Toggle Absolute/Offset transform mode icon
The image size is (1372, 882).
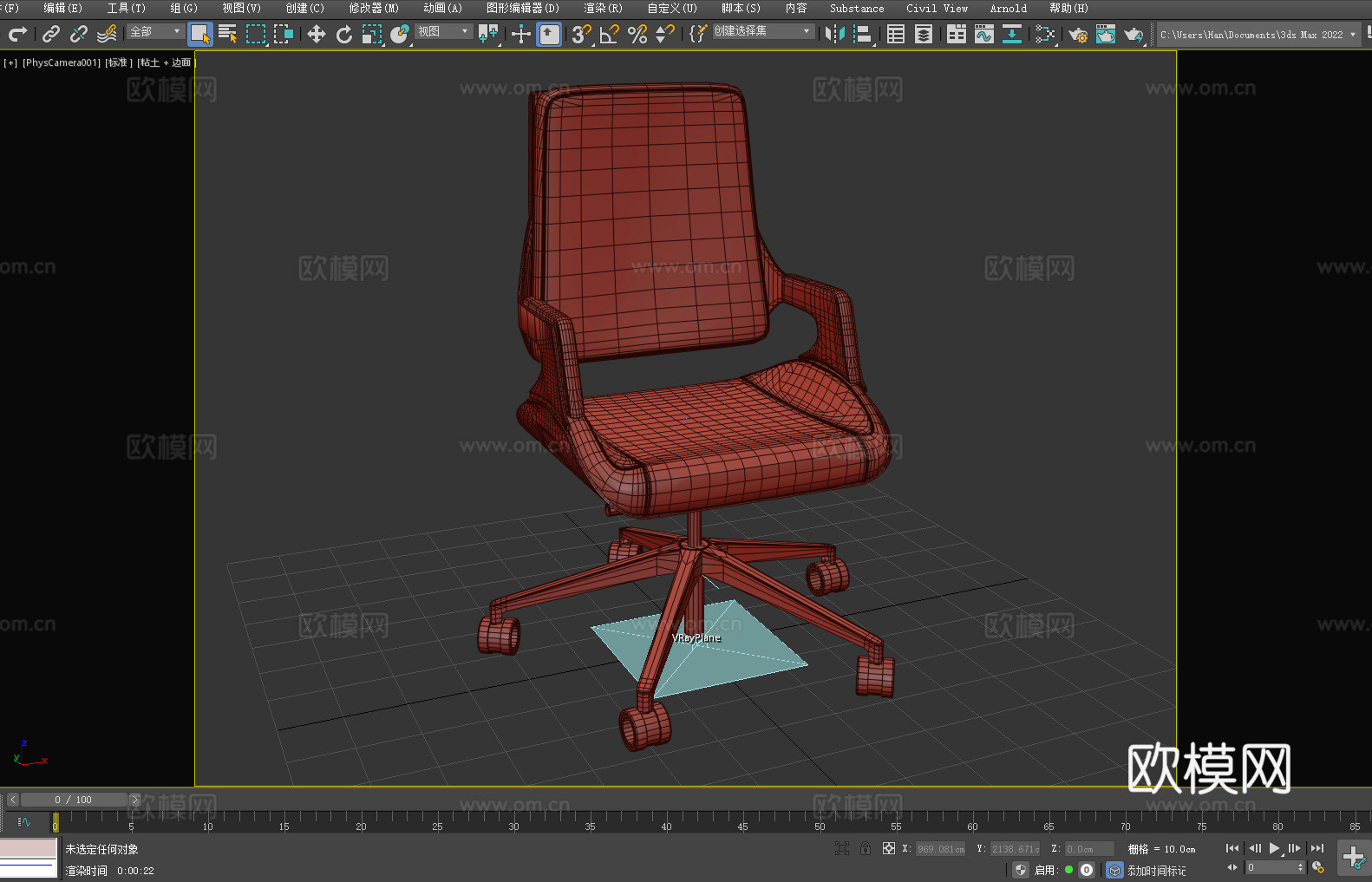click(889, 848)
